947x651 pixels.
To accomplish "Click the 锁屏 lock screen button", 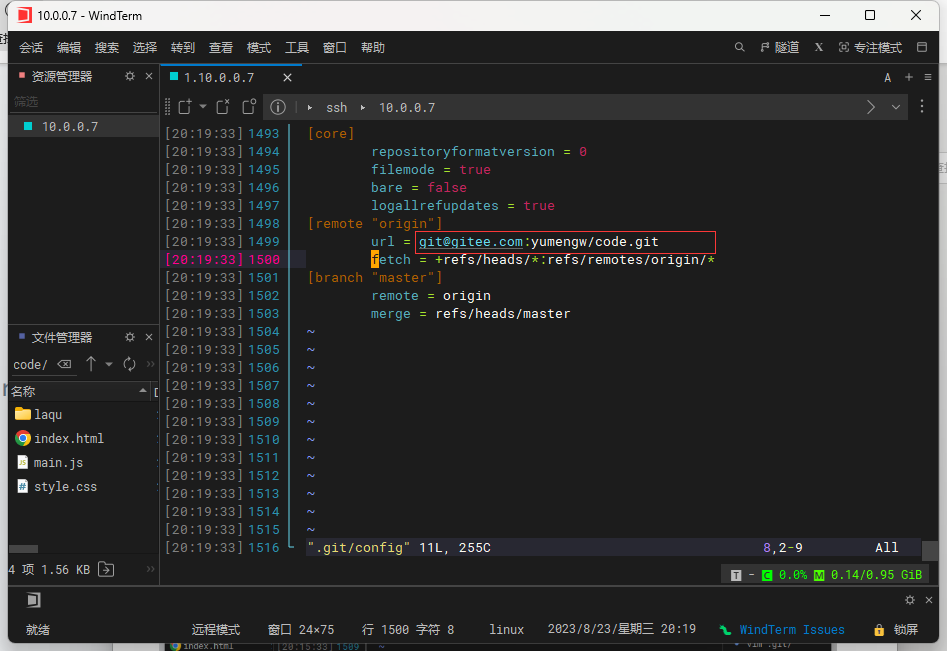I will tap(896, 630).
